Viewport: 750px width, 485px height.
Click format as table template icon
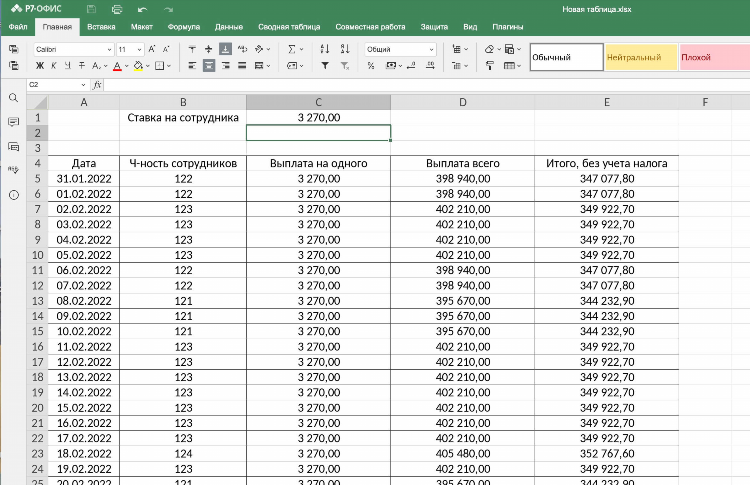(510, 66)
